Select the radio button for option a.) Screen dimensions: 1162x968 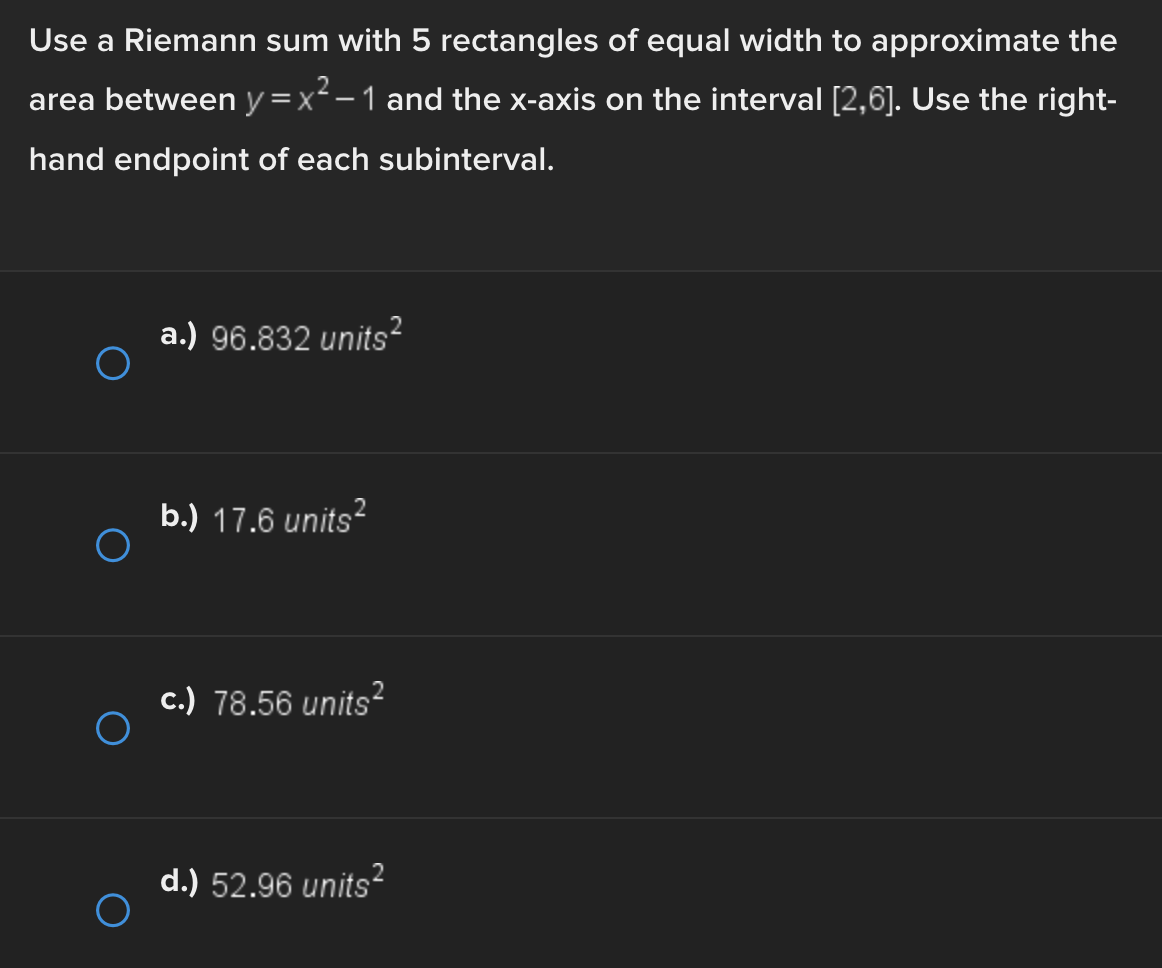(112, 364)
